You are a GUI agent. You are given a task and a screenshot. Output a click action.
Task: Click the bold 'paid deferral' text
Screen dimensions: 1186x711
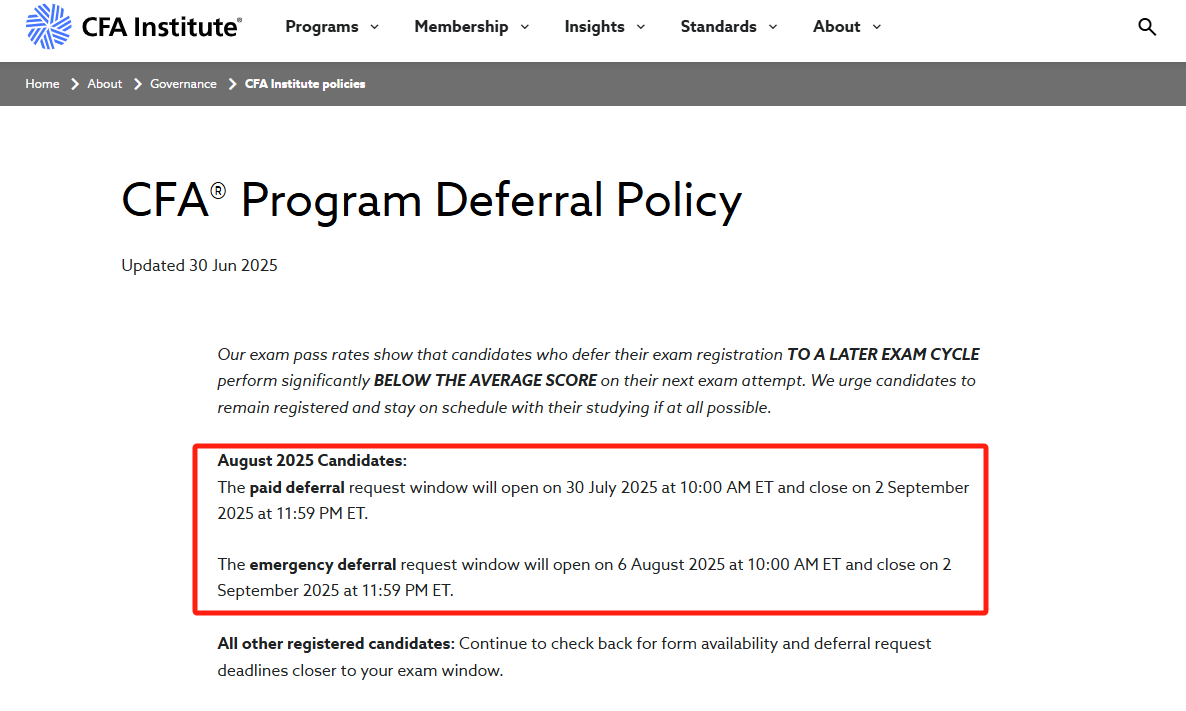point(296,488)
